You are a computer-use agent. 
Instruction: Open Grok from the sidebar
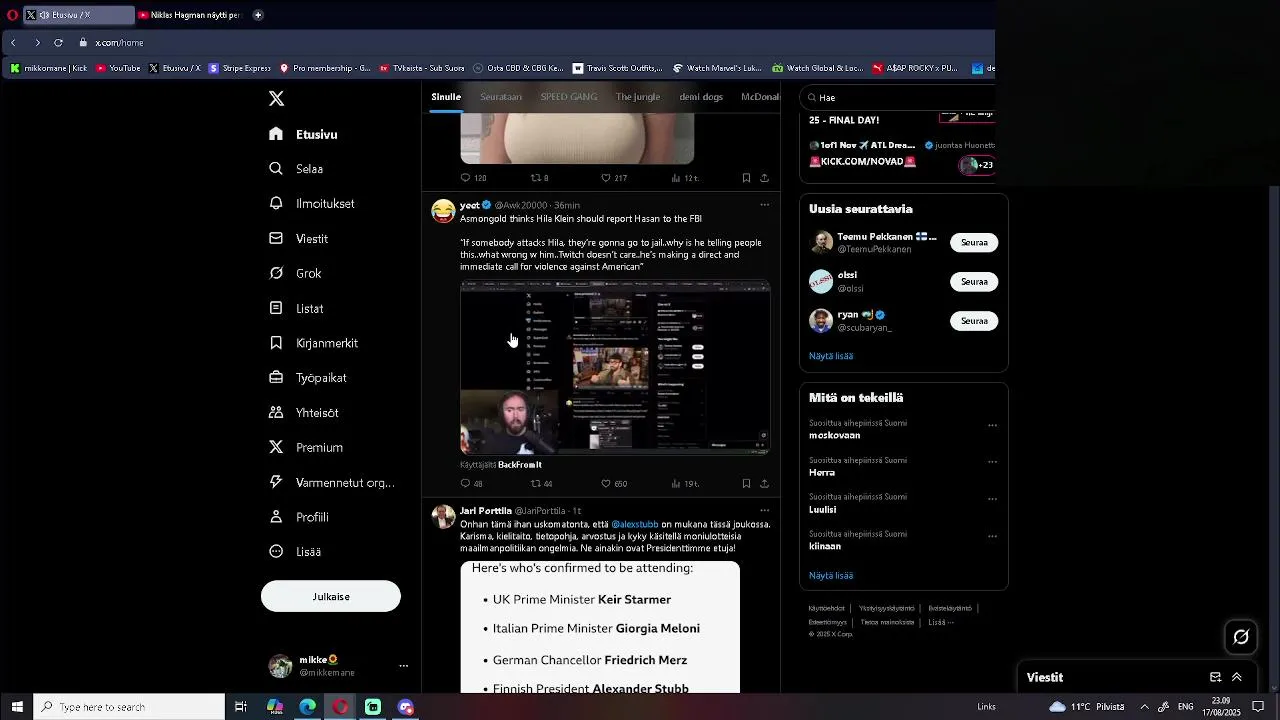click(296, 273)
